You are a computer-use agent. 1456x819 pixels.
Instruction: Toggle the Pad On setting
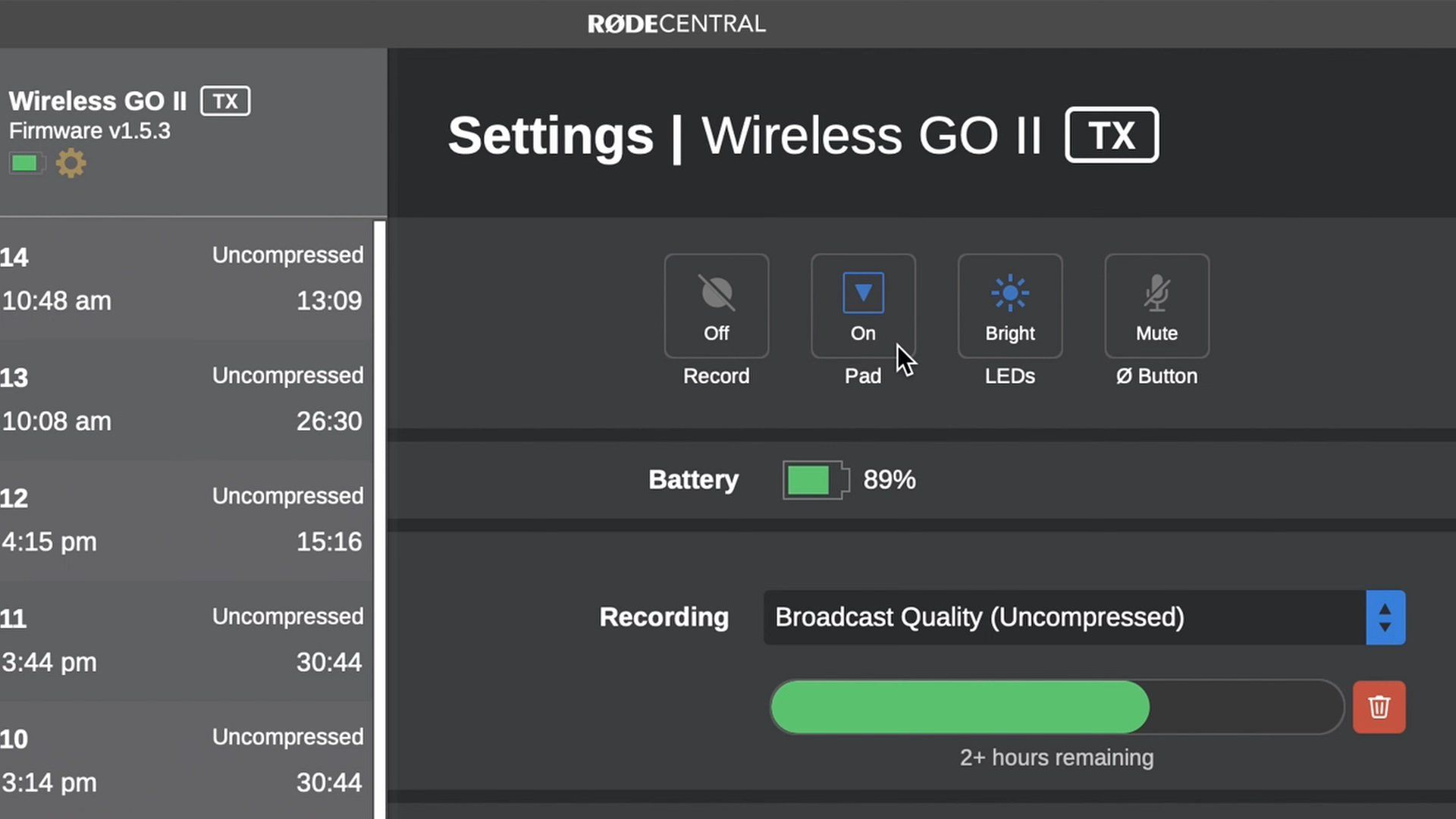click(863, 306)
